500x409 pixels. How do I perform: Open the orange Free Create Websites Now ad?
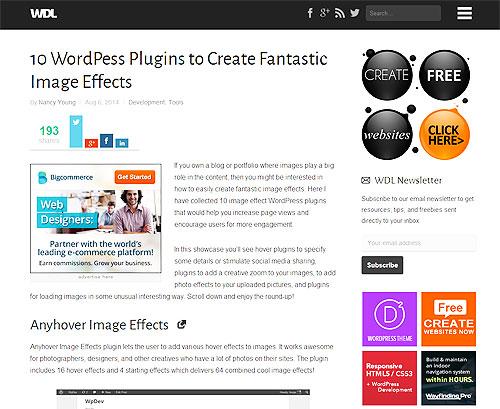(449, 319)
